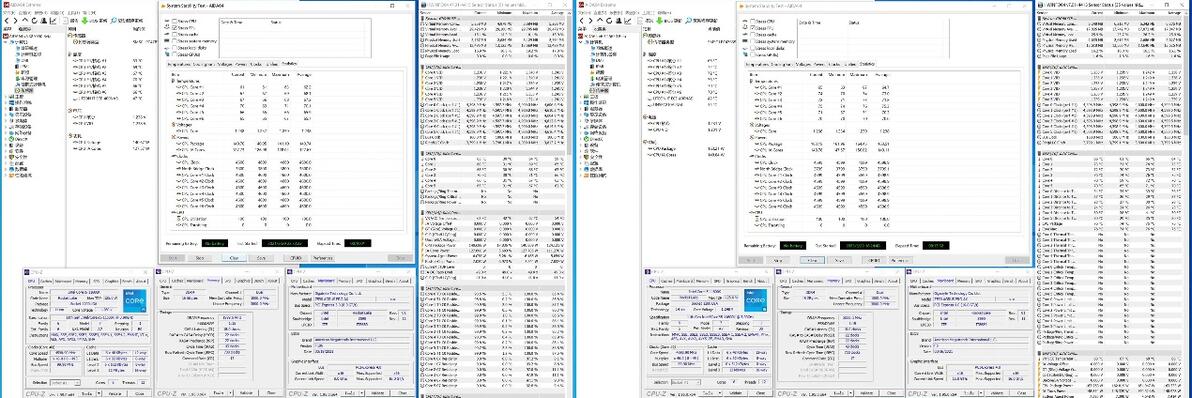
Task: Open Temperatures tab in right stability test
Action: [756, 64]
